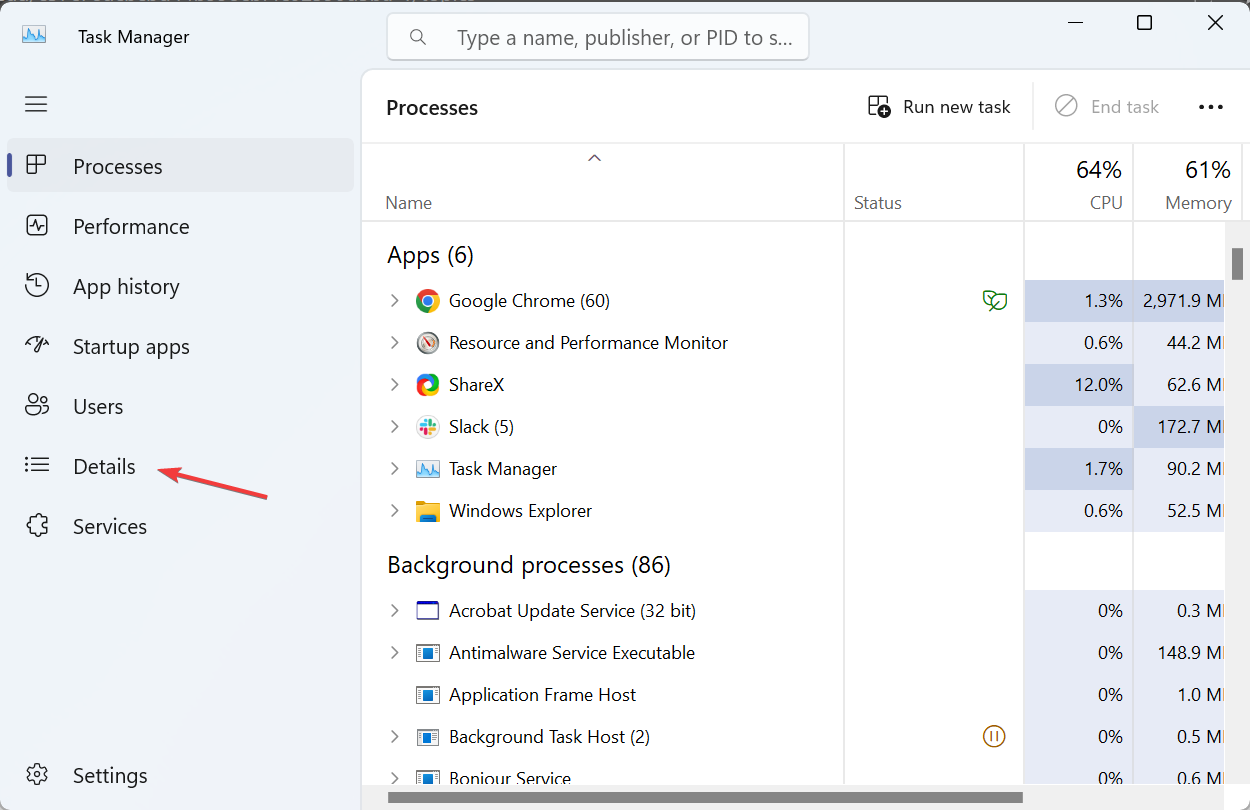Open the Services page
The image size is (1250, 810).
click(180, 526)
